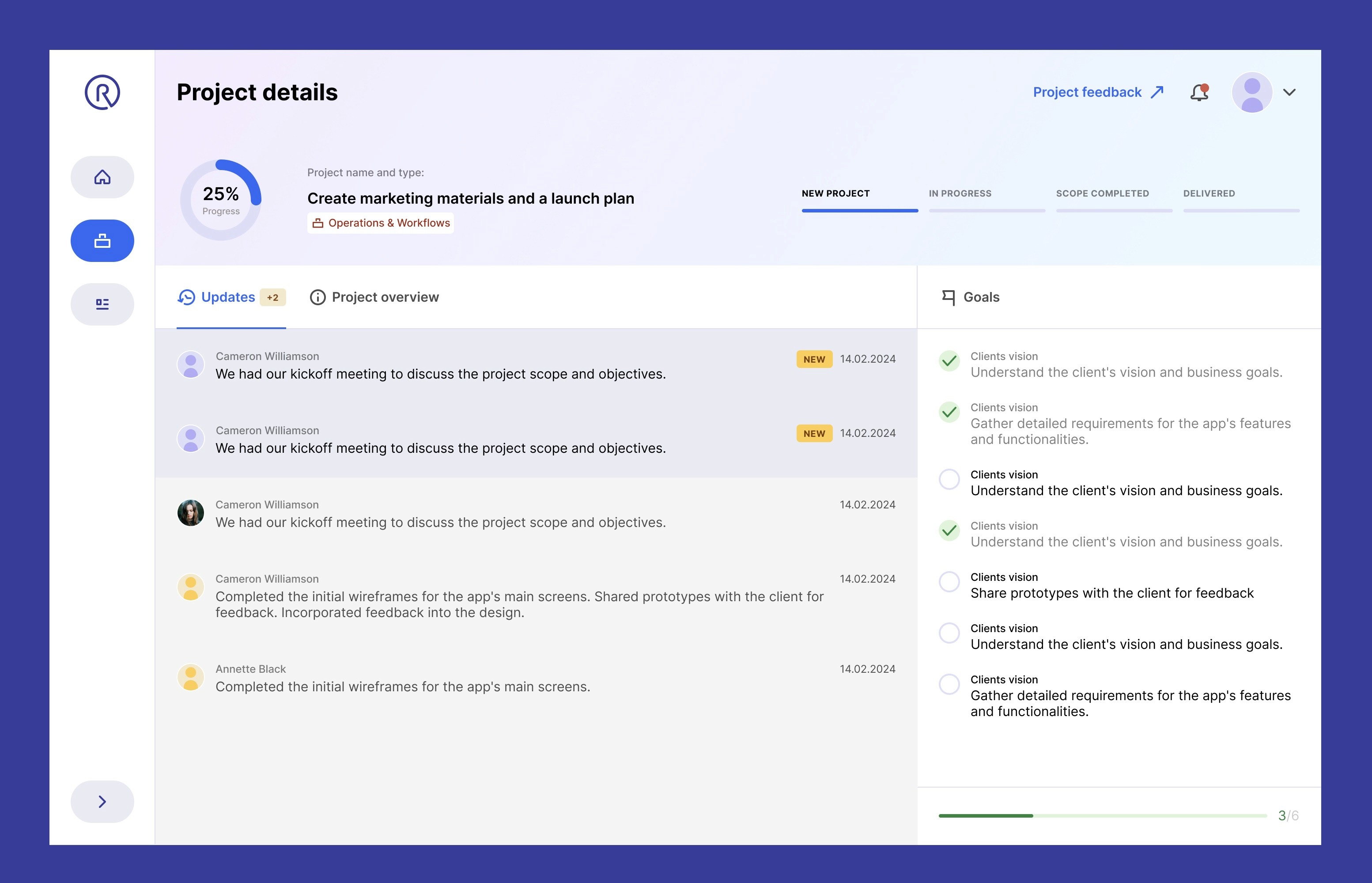Expand the account dropdown chevron

click(x=1289, y=92)
